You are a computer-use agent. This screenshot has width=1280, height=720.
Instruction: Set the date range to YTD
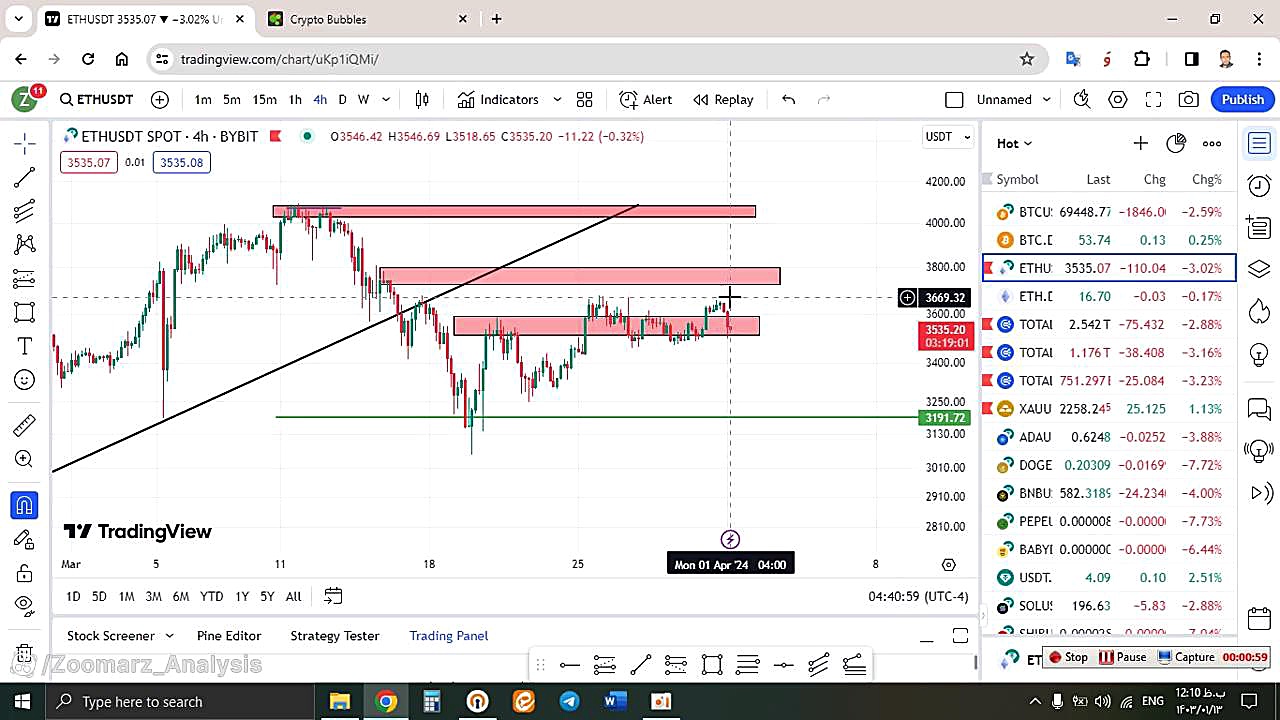click(x=211, y=596)
